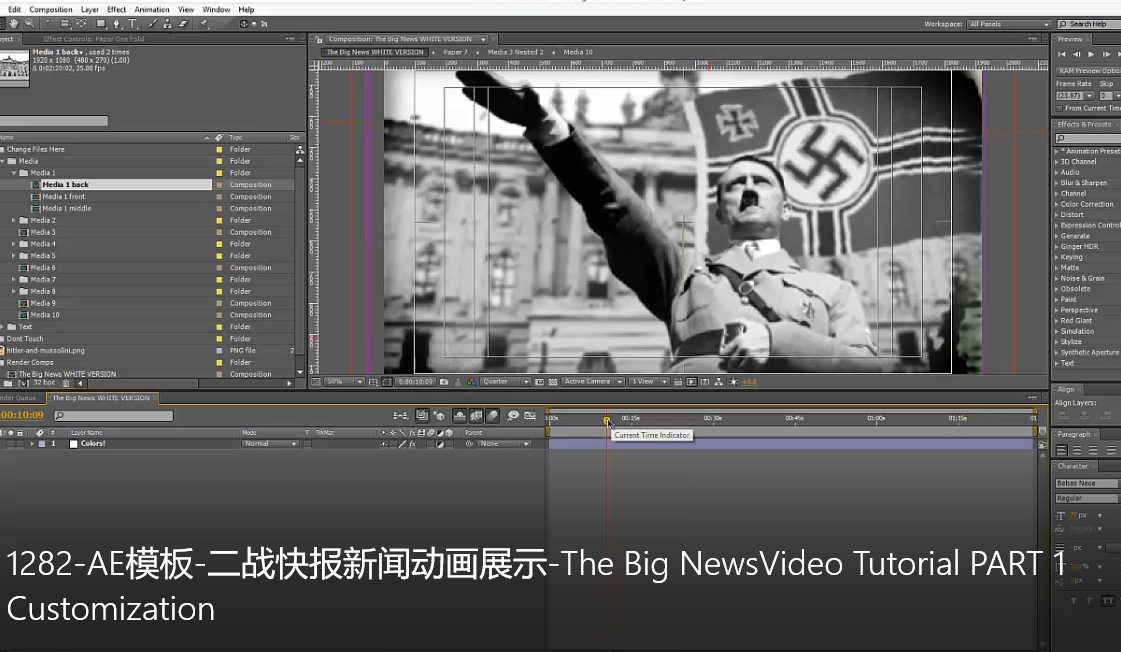Open the All Panels workspace dropdown

coord(1009,24)
